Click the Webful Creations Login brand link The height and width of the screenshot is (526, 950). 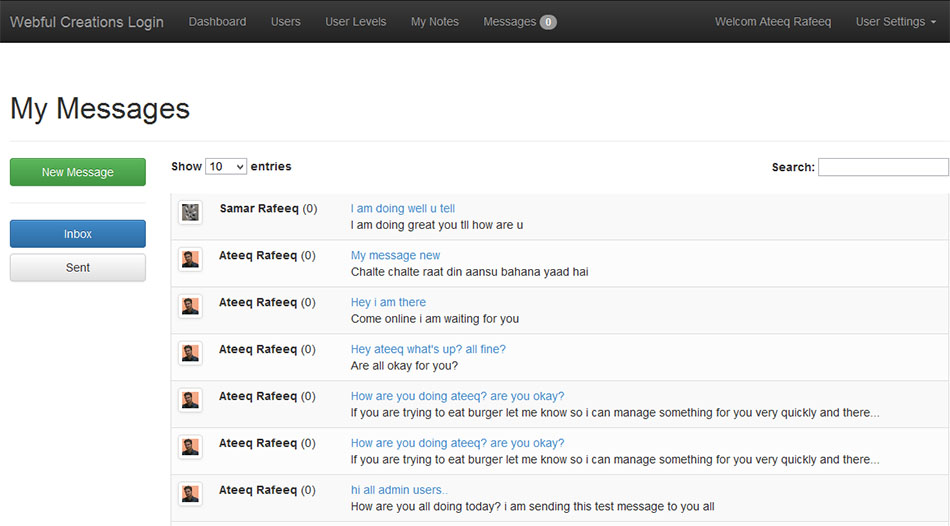tap(87, 22)
